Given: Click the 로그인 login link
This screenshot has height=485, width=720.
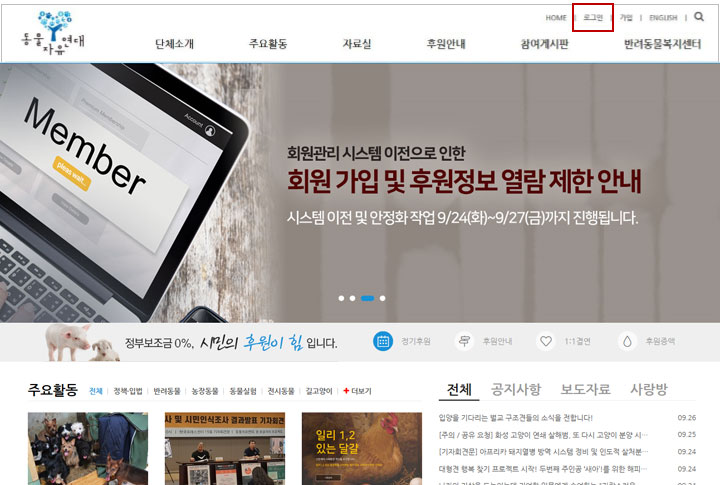Looking at the screenshot, I should pos(593,17).
